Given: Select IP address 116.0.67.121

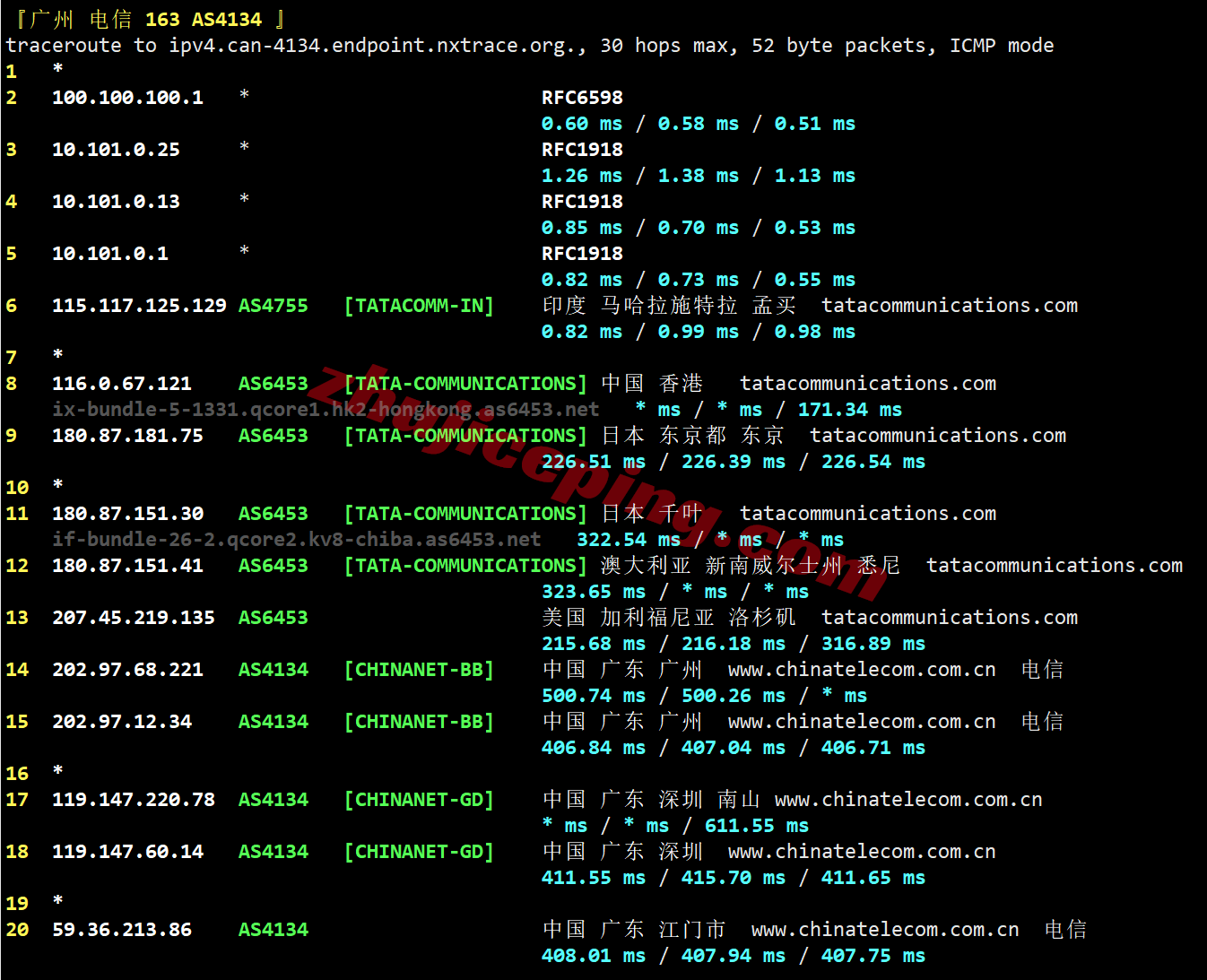Looking at the screenshot, I should tap(122, 384).
